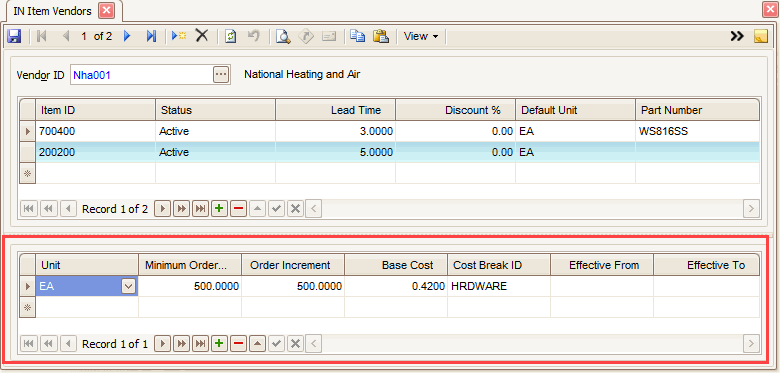Open the yellow sticky note icon

point(761,36)
